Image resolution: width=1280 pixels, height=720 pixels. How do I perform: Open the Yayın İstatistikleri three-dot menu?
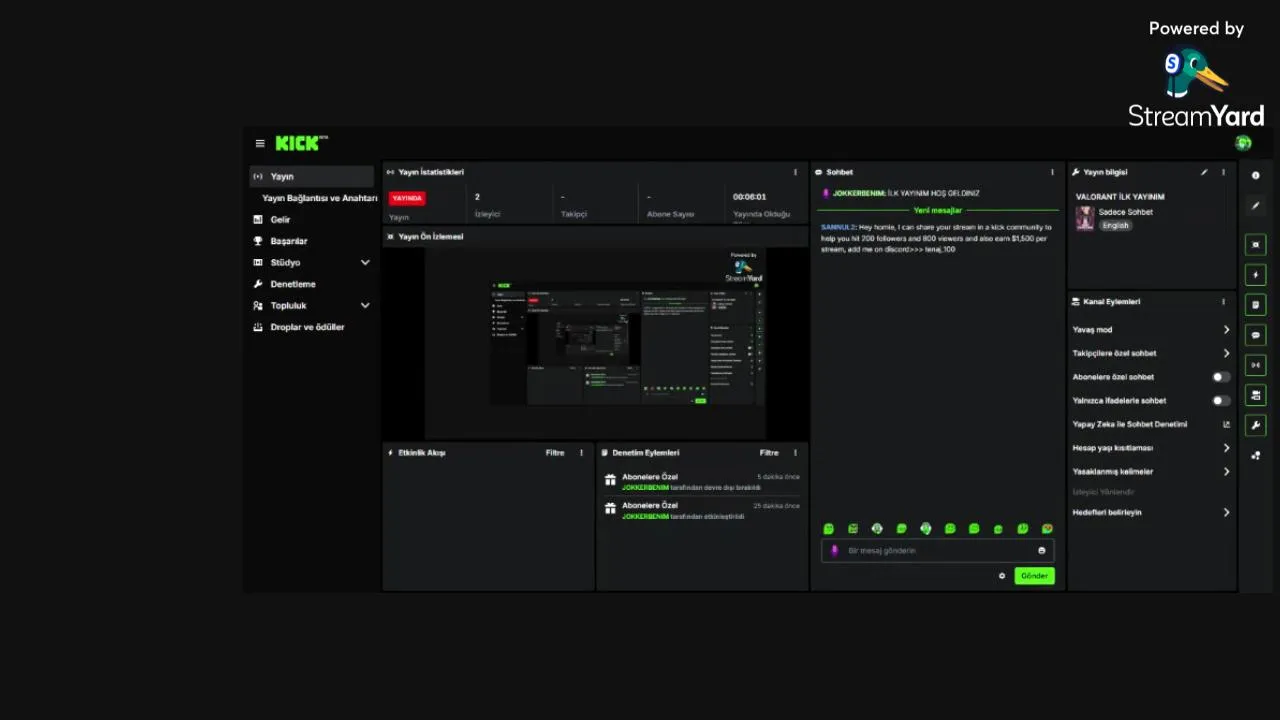pos(796,172)
